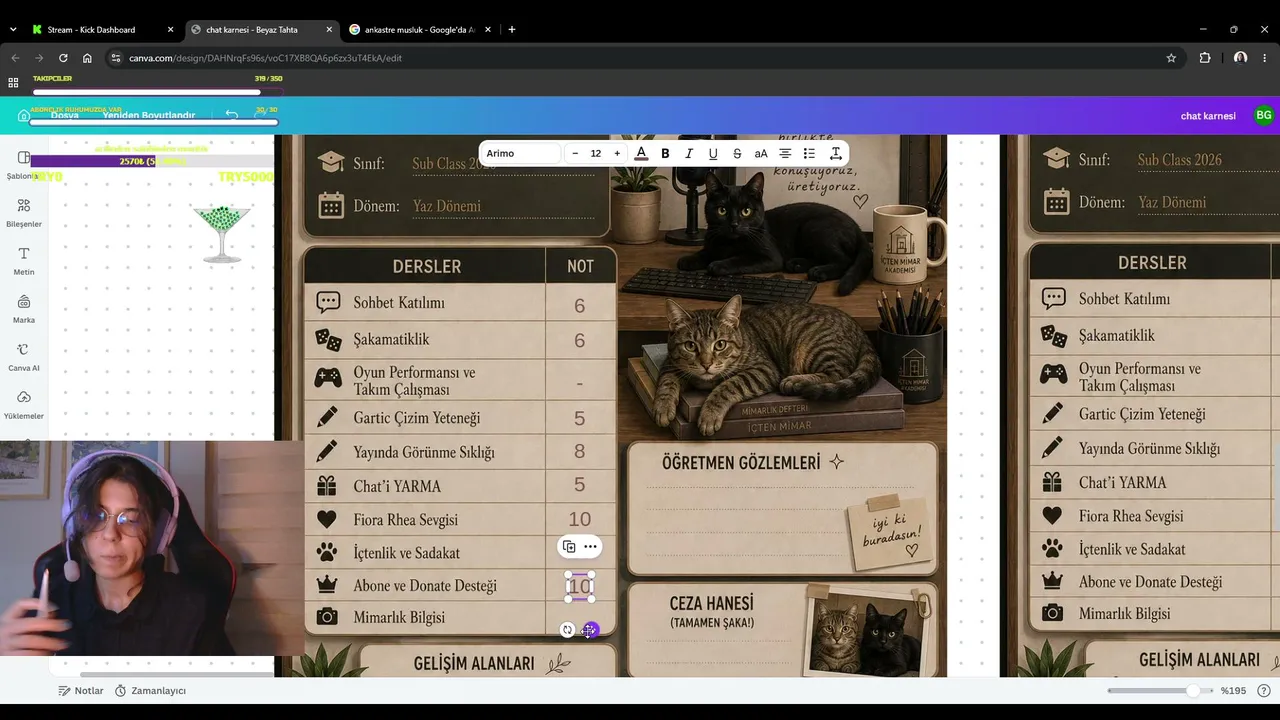
Task: Select the martini glass image on whiteboard
Action: 222,234
